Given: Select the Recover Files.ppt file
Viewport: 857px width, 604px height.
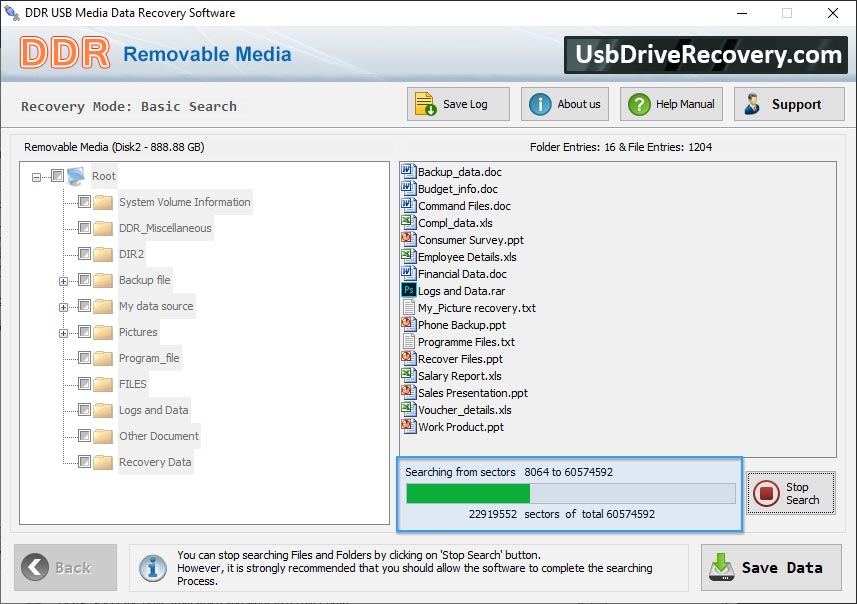Looking at the screenshot, I should [460, 359].
